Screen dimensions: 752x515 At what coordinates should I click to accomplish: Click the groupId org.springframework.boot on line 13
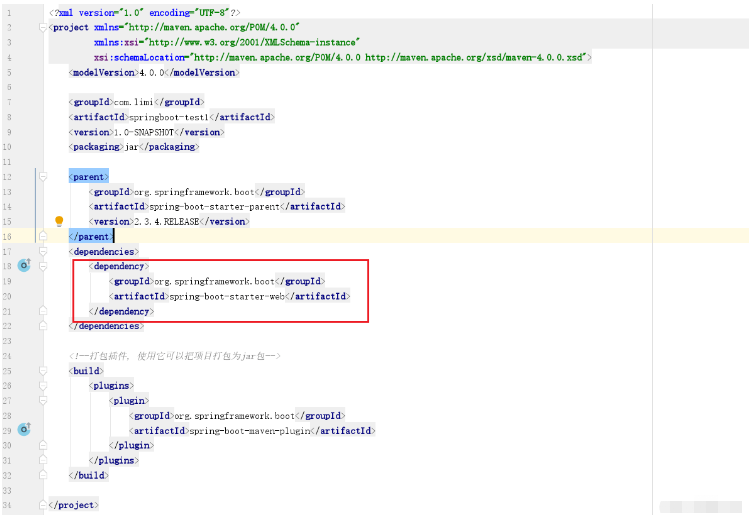pos(194,192)
